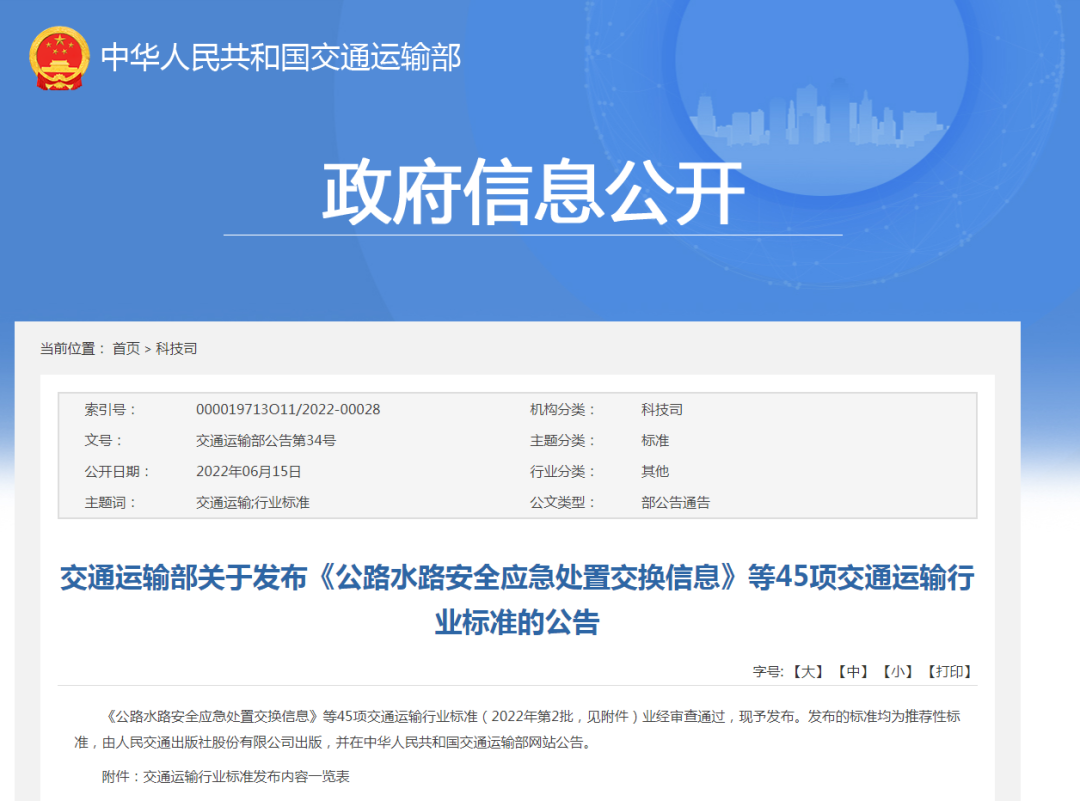
Task: Click the 公文类型 value 部公告通告
Action: 675,502
